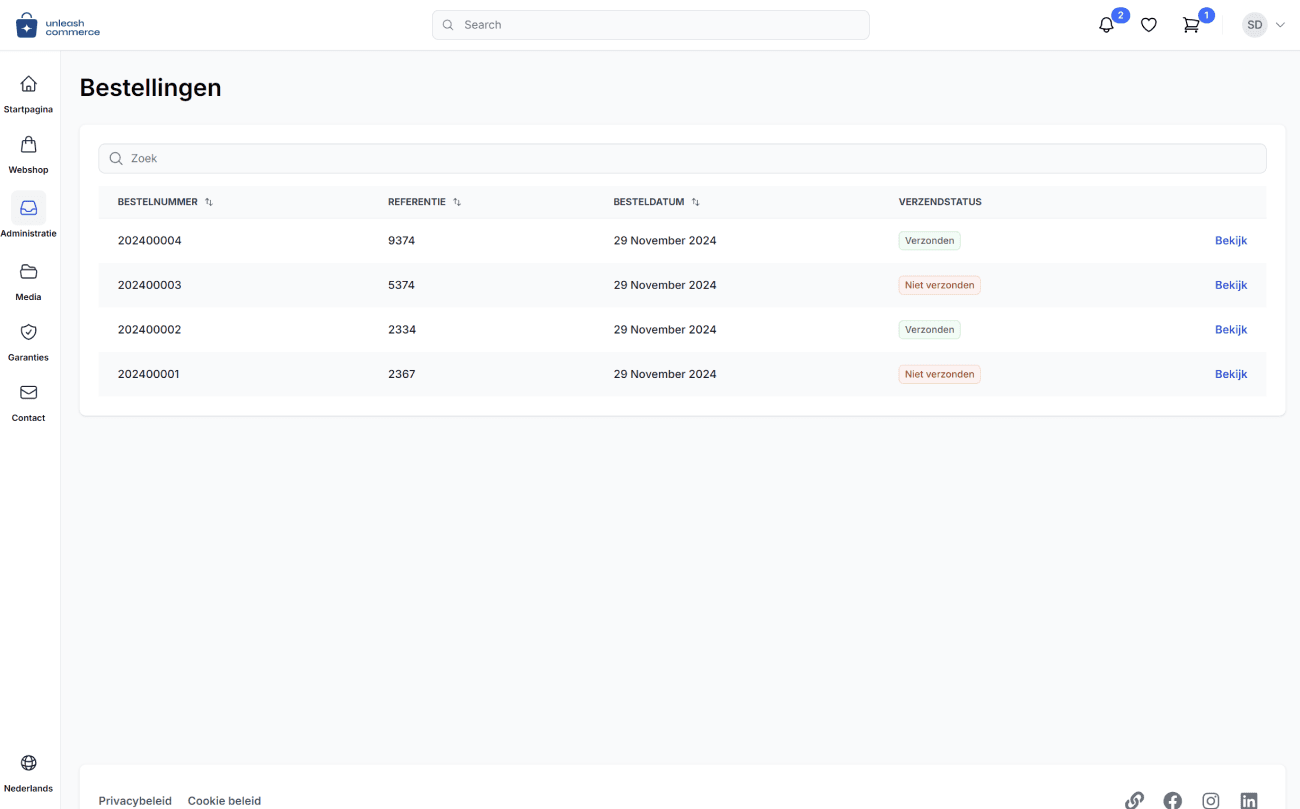This screenshot has height=809, width=1300.
Task: Click reference 9374
Action: (x=401, y=241)
